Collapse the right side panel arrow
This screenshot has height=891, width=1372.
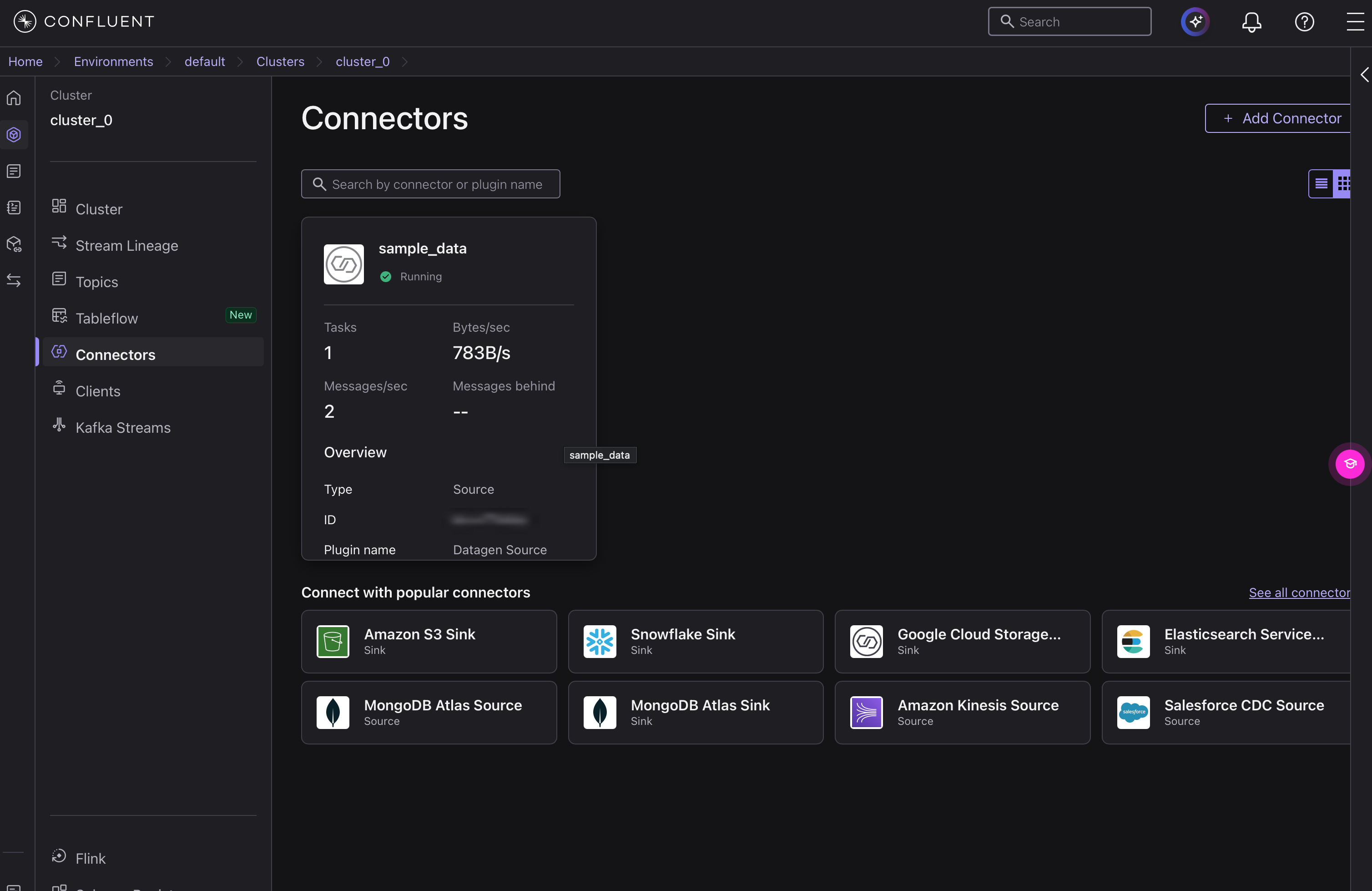[1364, 74]
